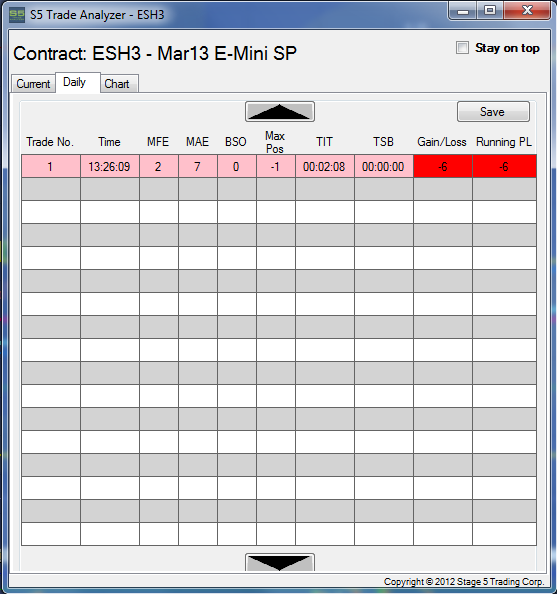Select trade number 1 cell

(x=51, y=166)
